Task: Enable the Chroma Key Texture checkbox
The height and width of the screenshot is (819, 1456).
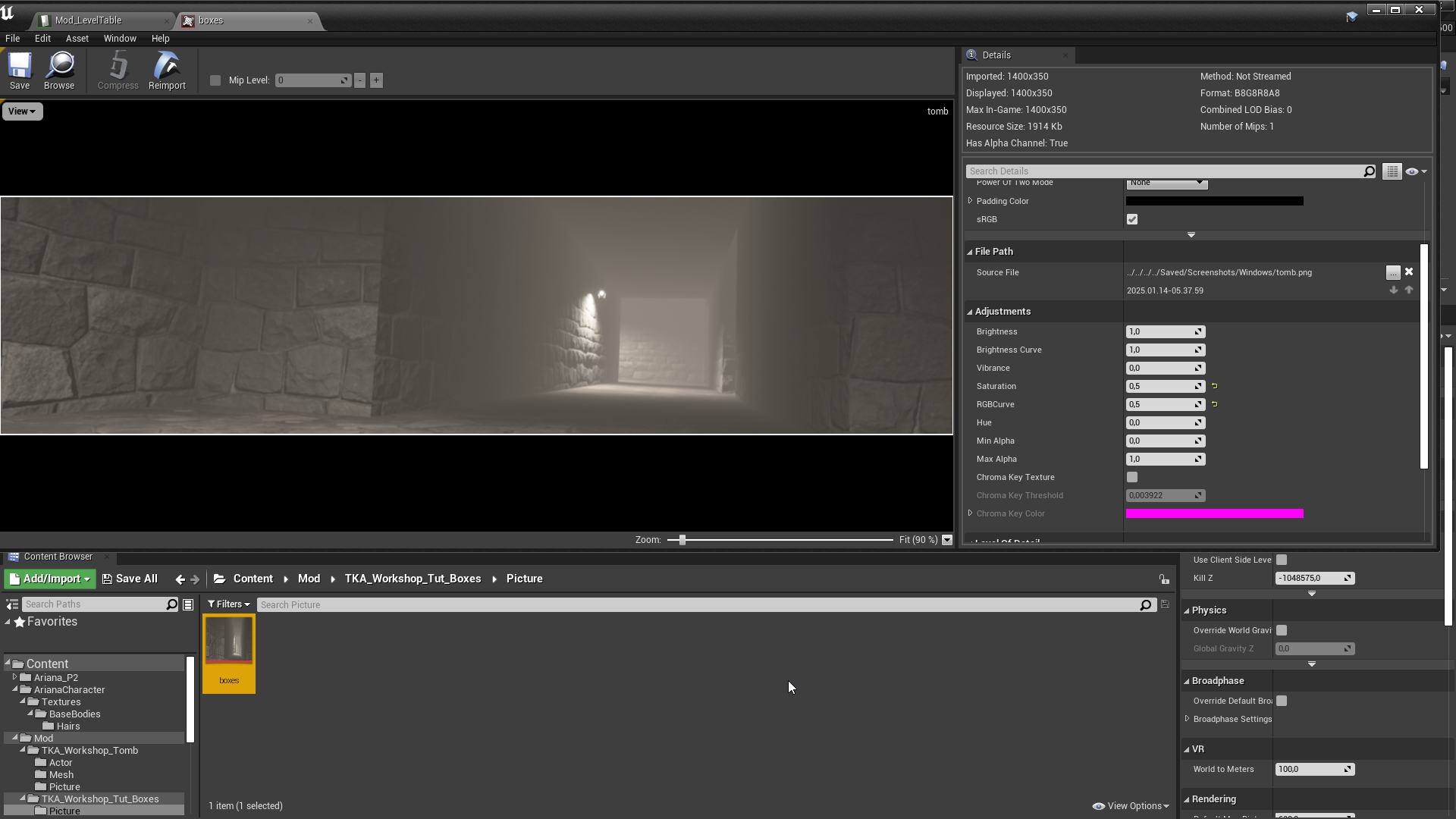Action: (1132, 478)
